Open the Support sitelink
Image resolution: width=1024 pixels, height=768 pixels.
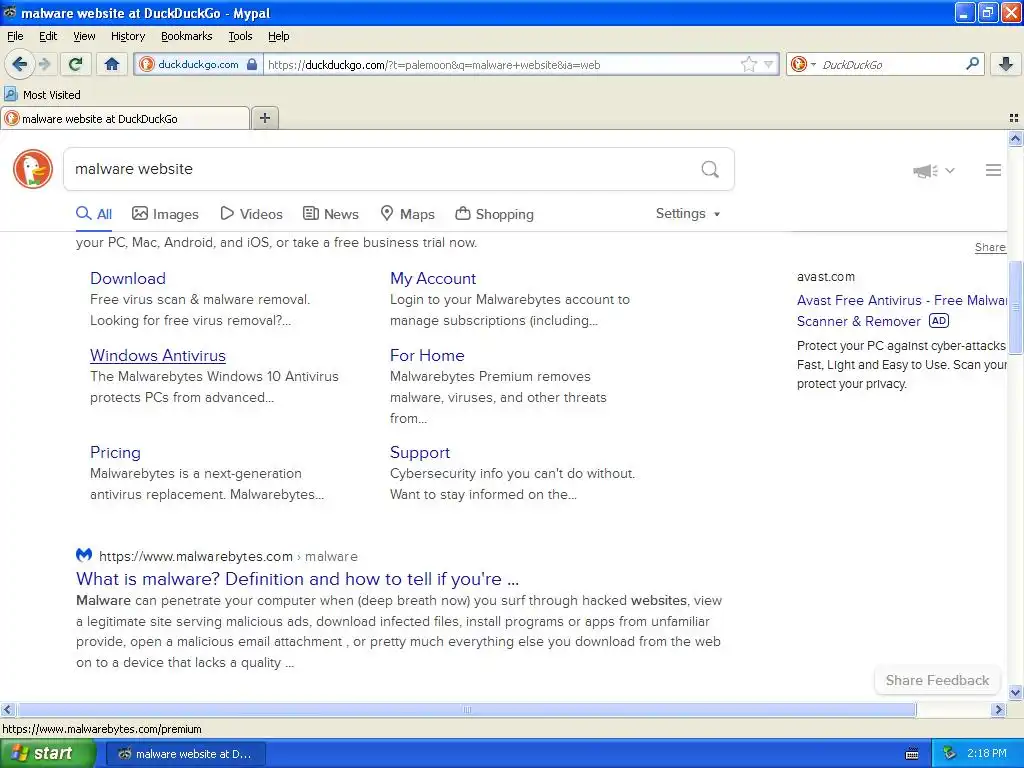420,453
